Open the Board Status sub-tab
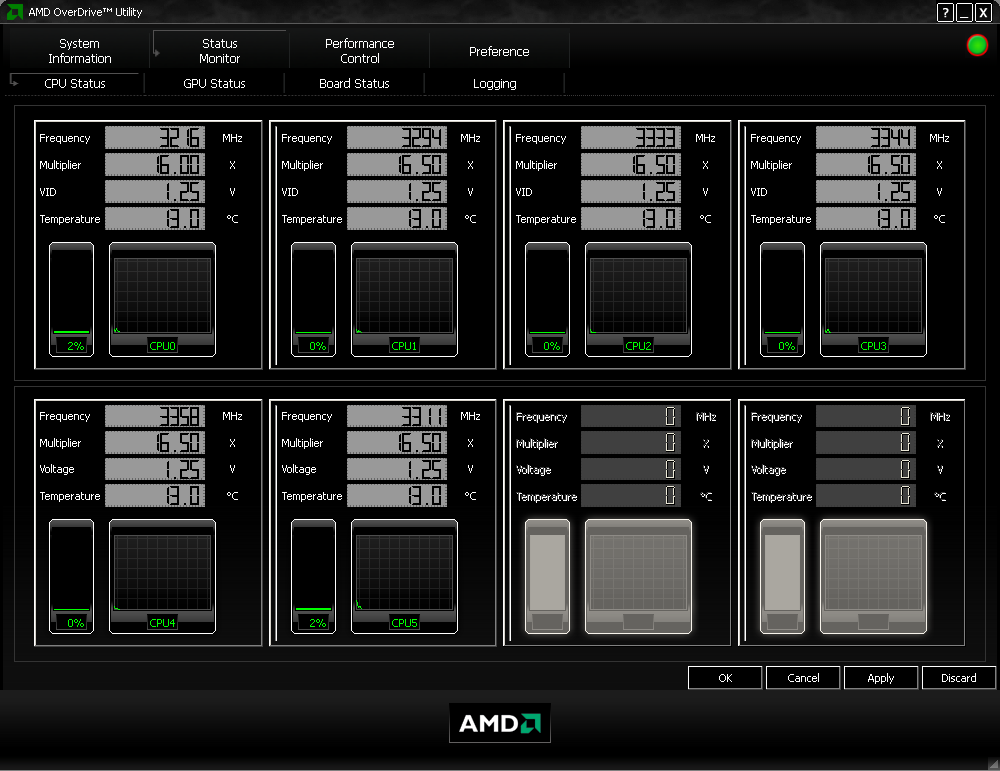The width and height of the screenshot is (1000, 771). tap(354, 84)
